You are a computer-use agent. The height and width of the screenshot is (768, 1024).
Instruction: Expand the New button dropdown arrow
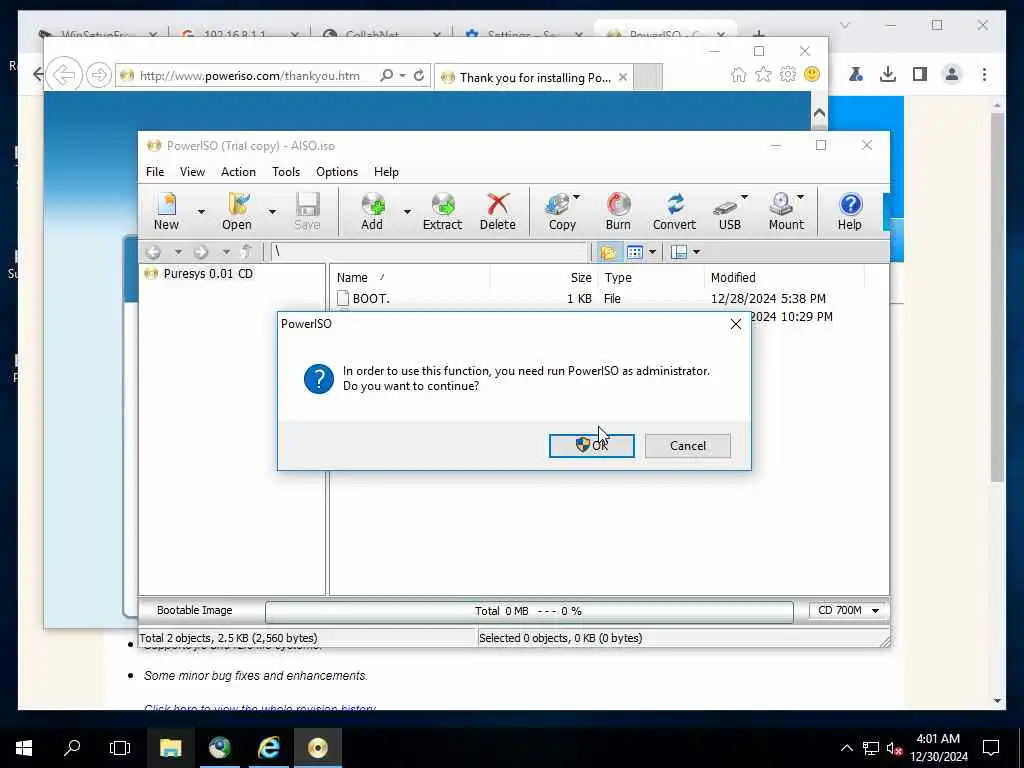pos(201,212)
